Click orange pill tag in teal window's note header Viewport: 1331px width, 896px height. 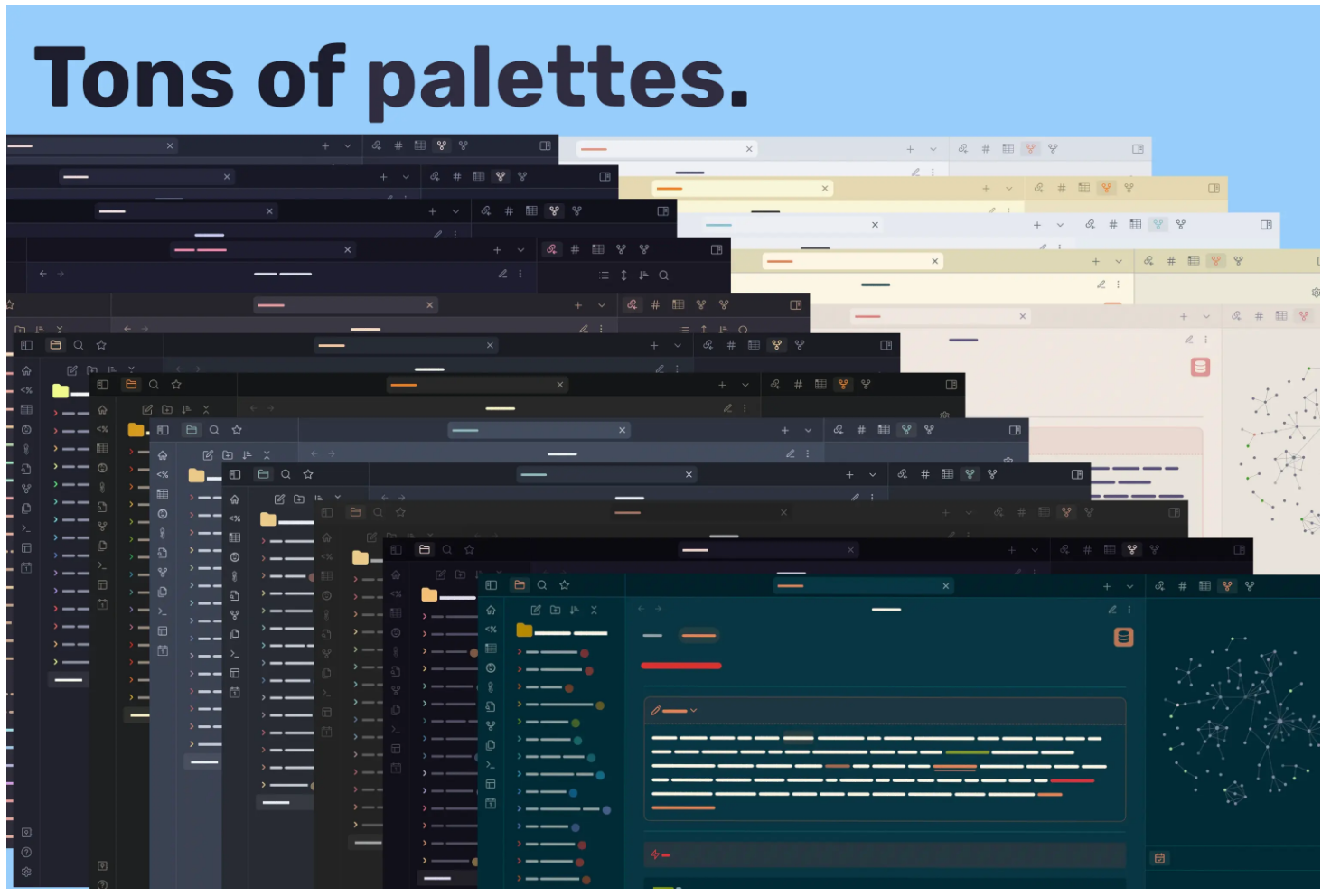698,636
